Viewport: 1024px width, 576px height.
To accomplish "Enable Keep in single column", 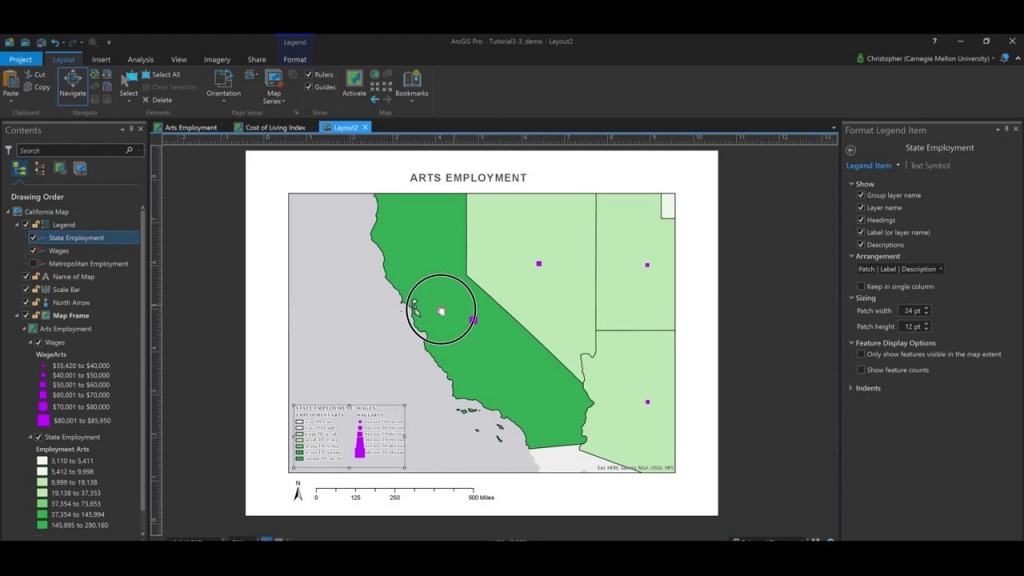I will tap(860, 286).
